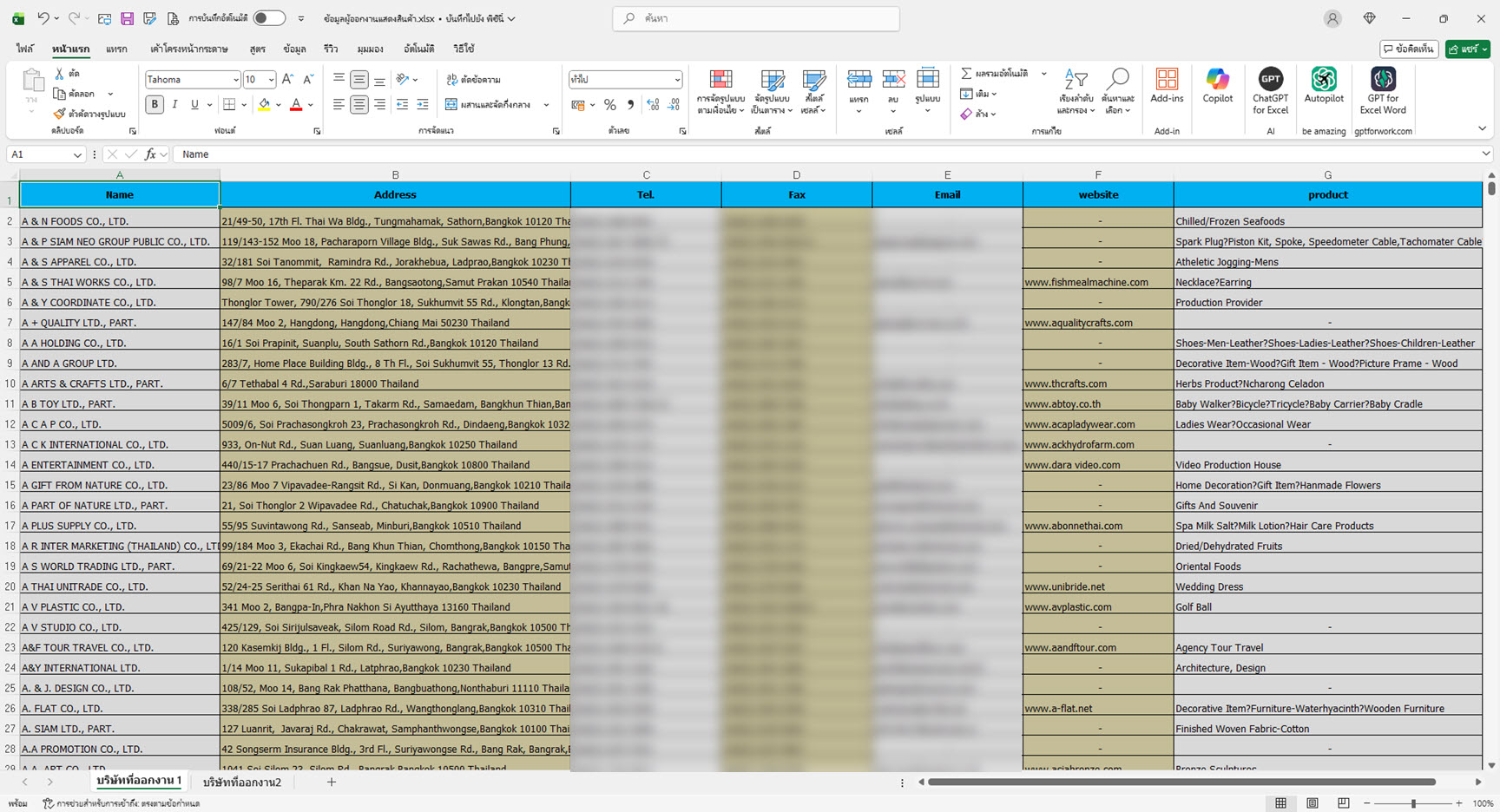Click the แชร์ share button
Screen dimensions: 1500x812
(1467, 49)
